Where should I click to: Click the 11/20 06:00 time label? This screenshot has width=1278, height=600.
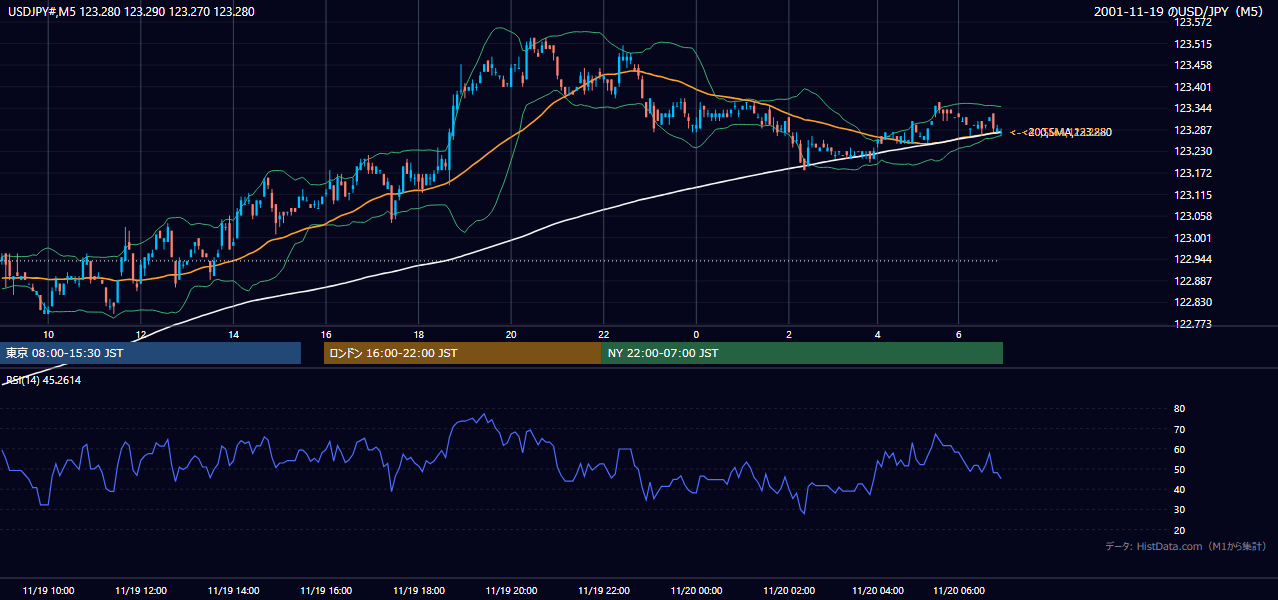(x=958, y=590)
